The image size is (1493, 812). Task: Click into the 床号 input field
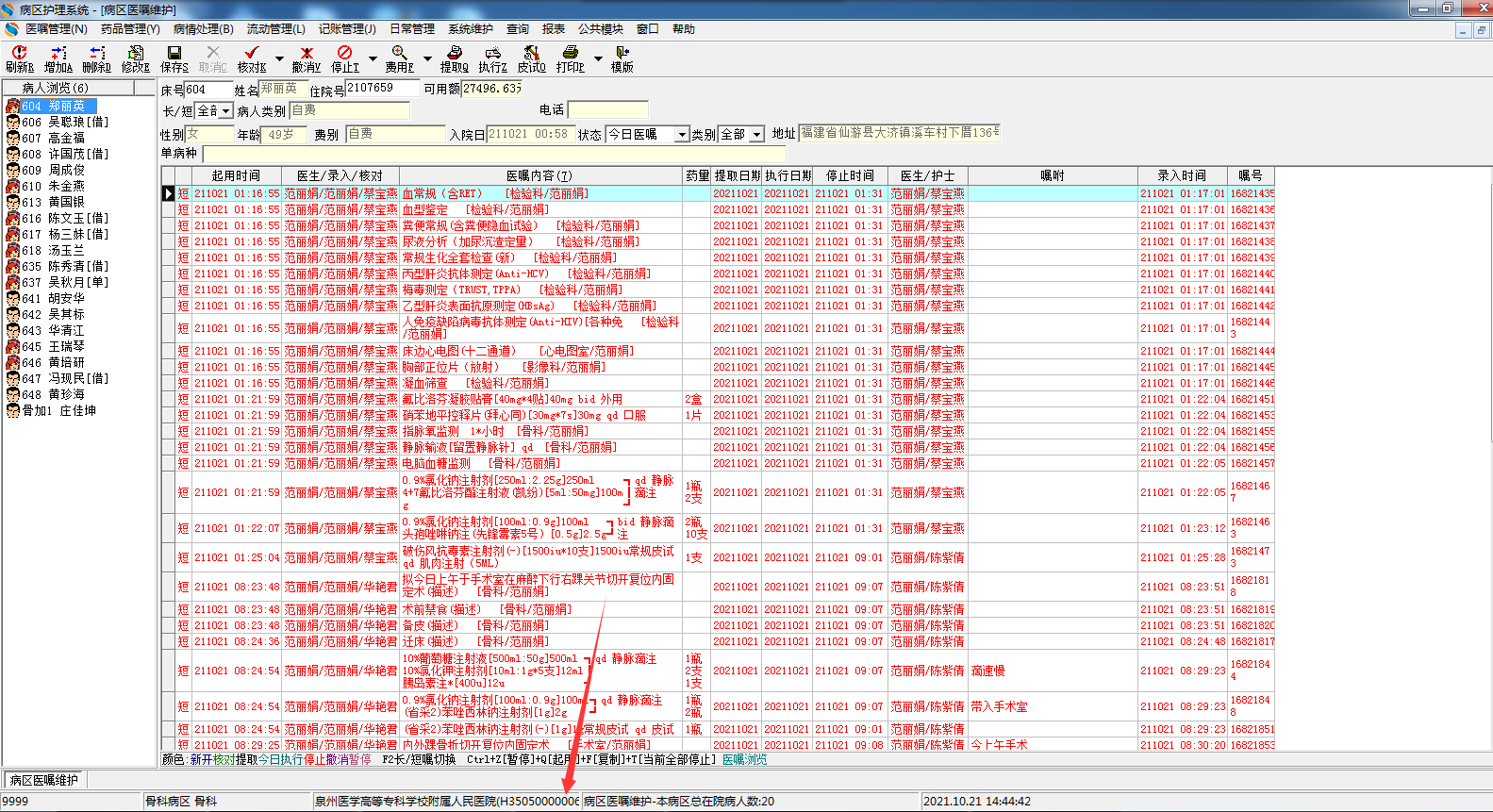(x=208, y=90)
